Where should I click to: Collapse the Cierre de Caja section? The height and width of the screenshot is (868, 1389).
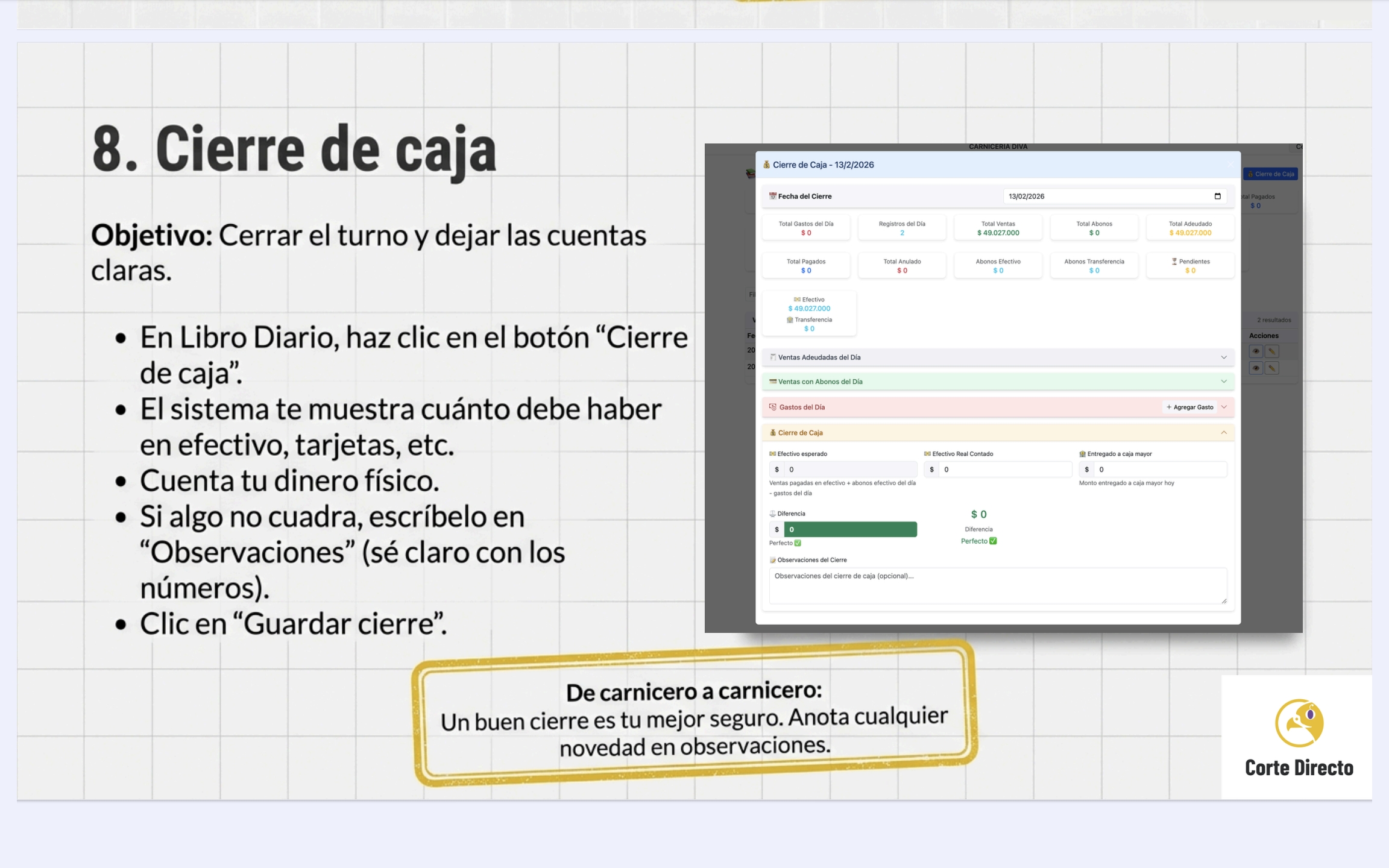pos(1224,432)
